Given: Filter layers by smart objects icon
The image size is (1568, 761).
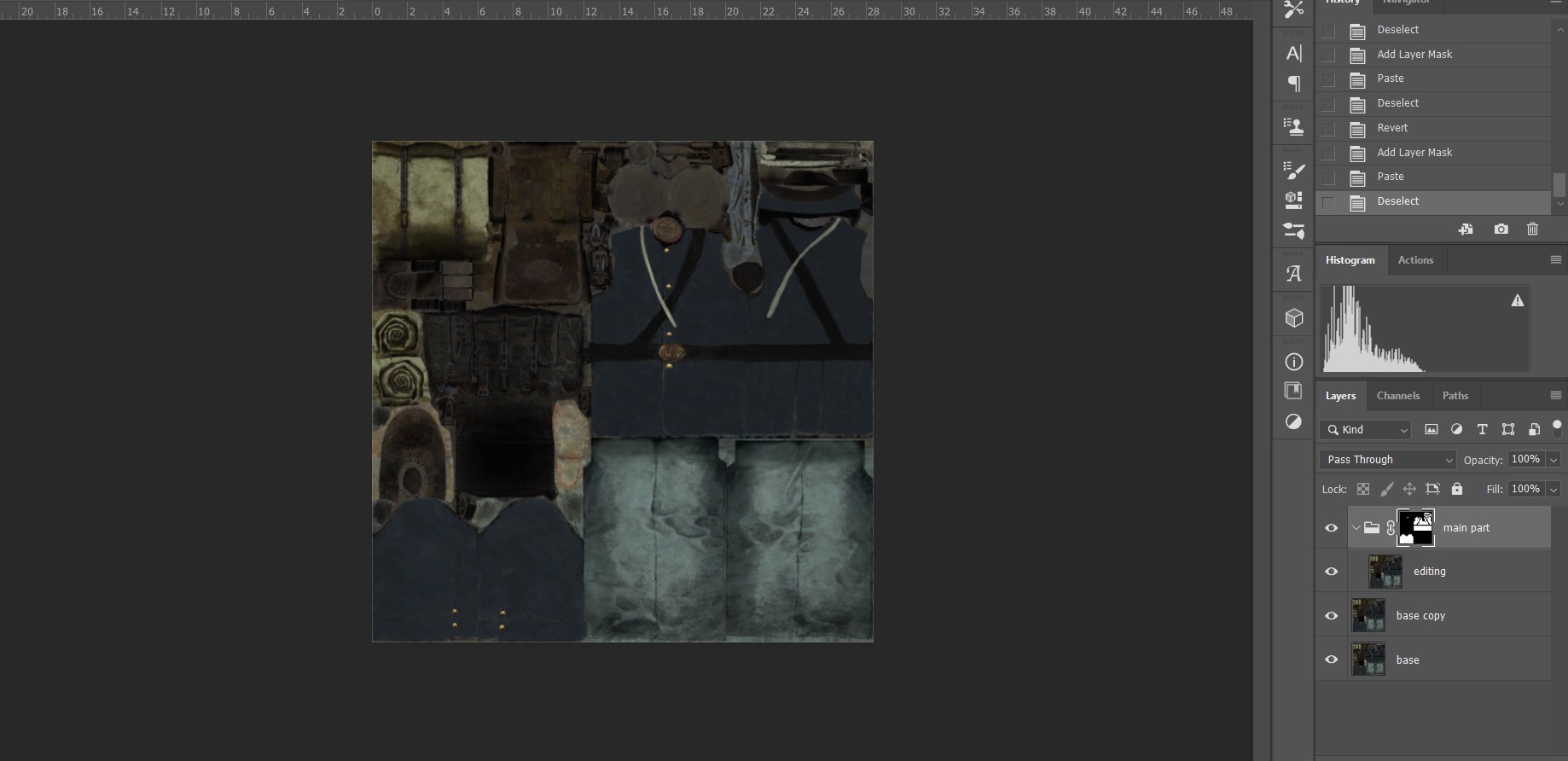Looking at the screenshot, I should click(x=1534, y=429).
